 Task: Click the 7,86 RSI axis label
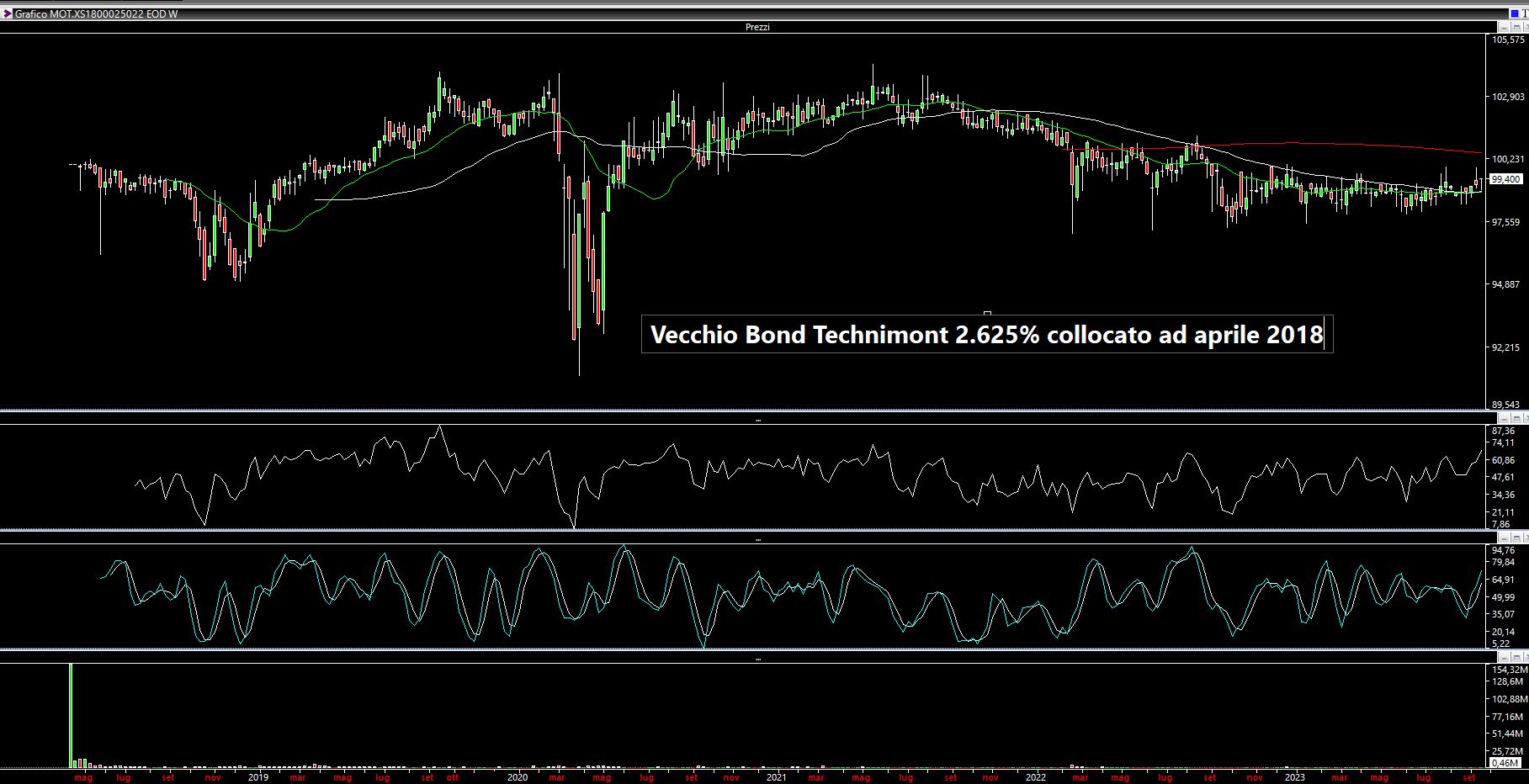[1500, 523]
